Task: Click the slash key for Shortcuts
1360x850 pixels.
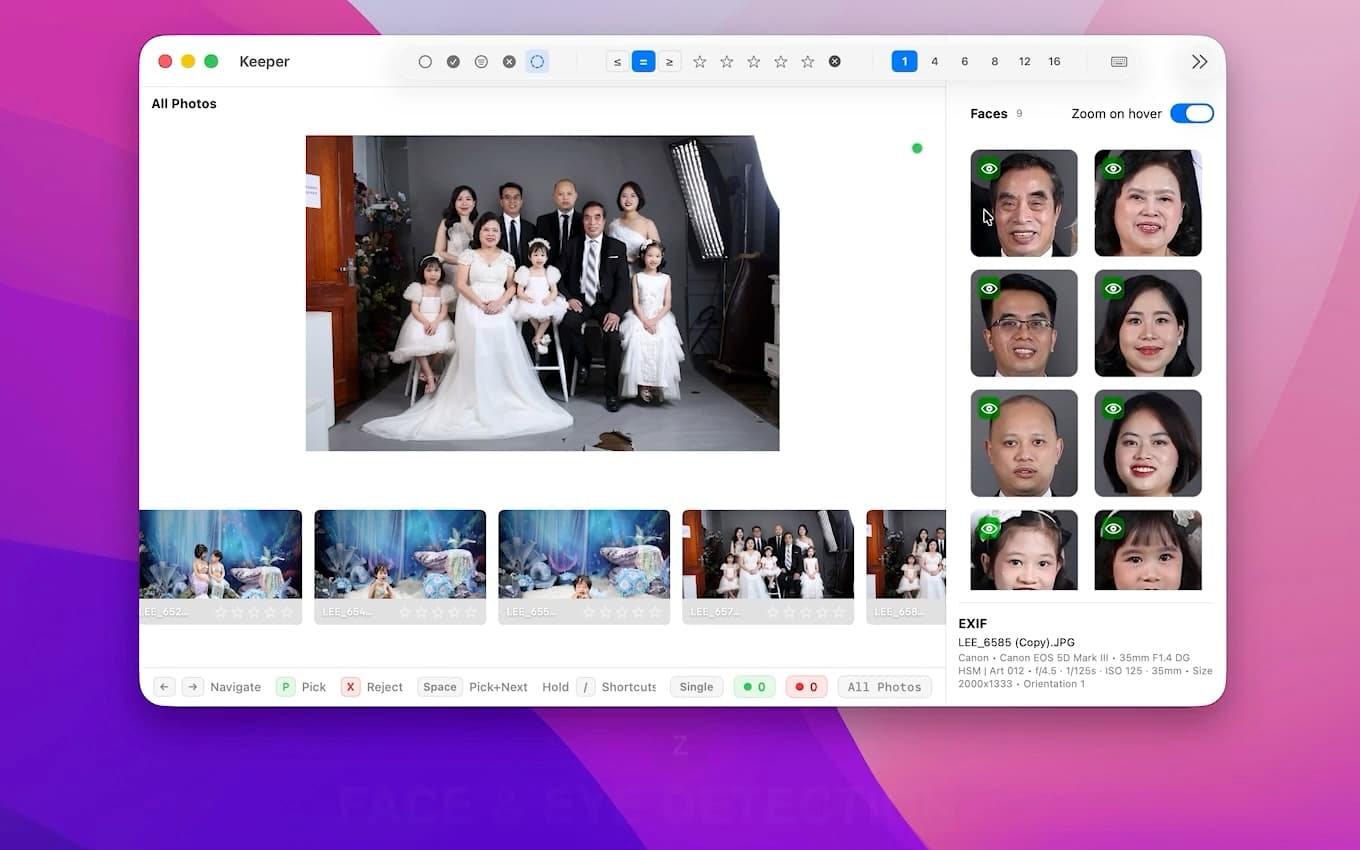Action: pyautogui.click(x=586, y=687)
